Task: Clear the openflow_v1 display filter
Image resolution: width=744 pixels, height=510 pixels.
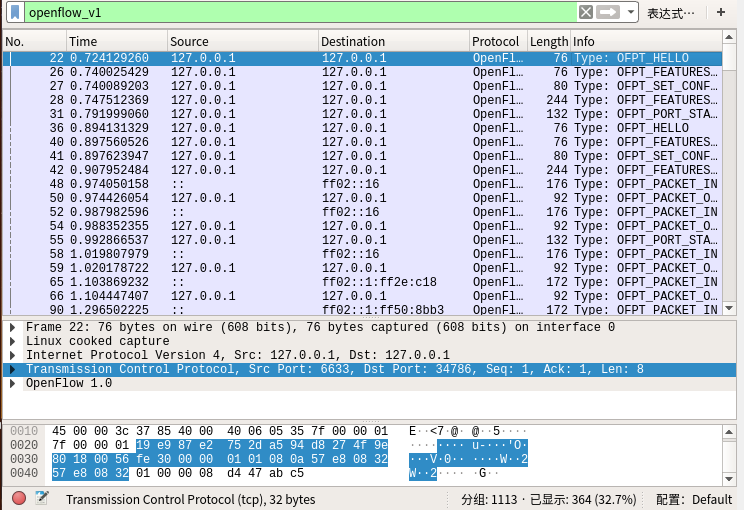Action: coord(586,12)
